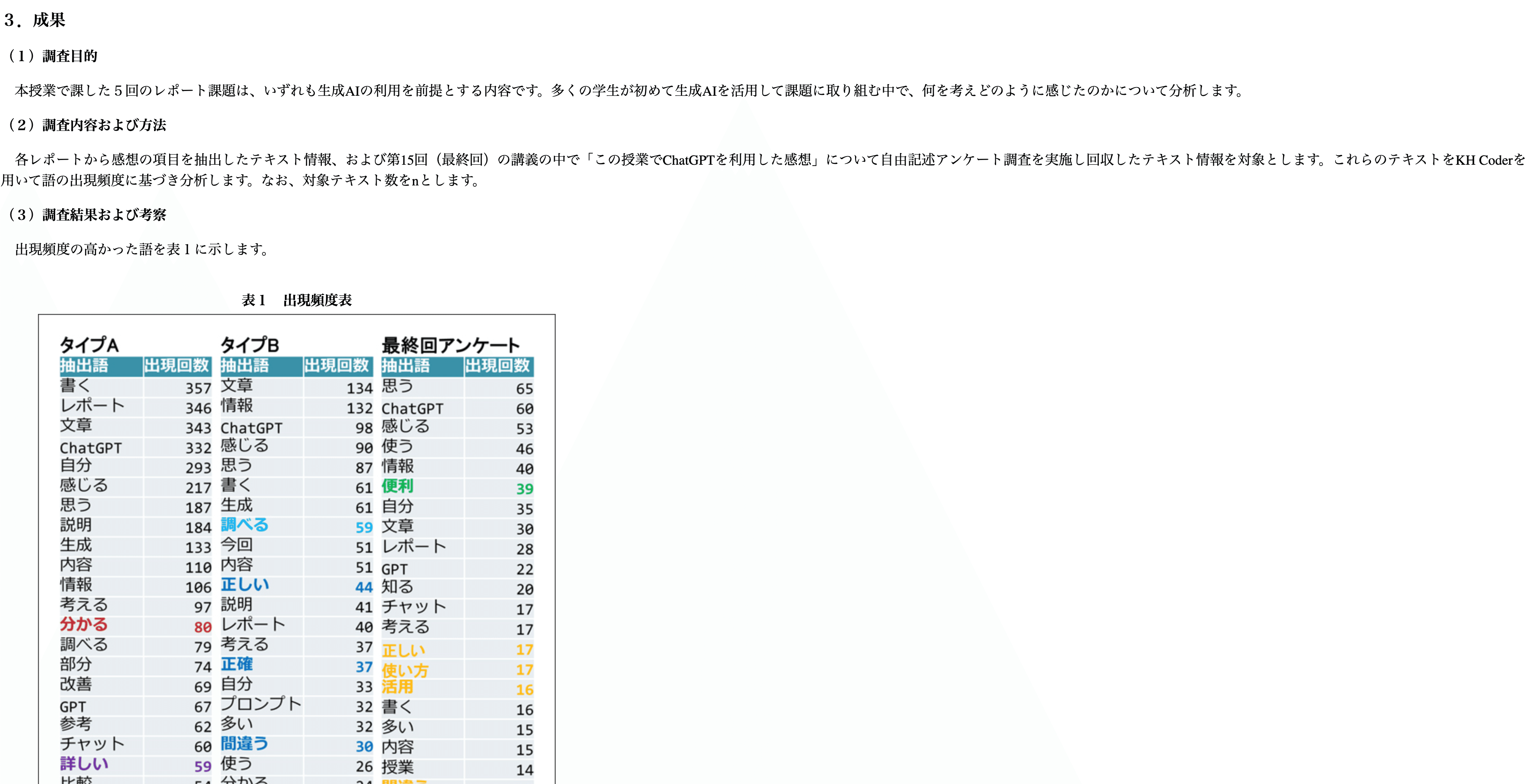Click the 出現回数 header under タイプB

pyautogui.click(x=337, y=365)
